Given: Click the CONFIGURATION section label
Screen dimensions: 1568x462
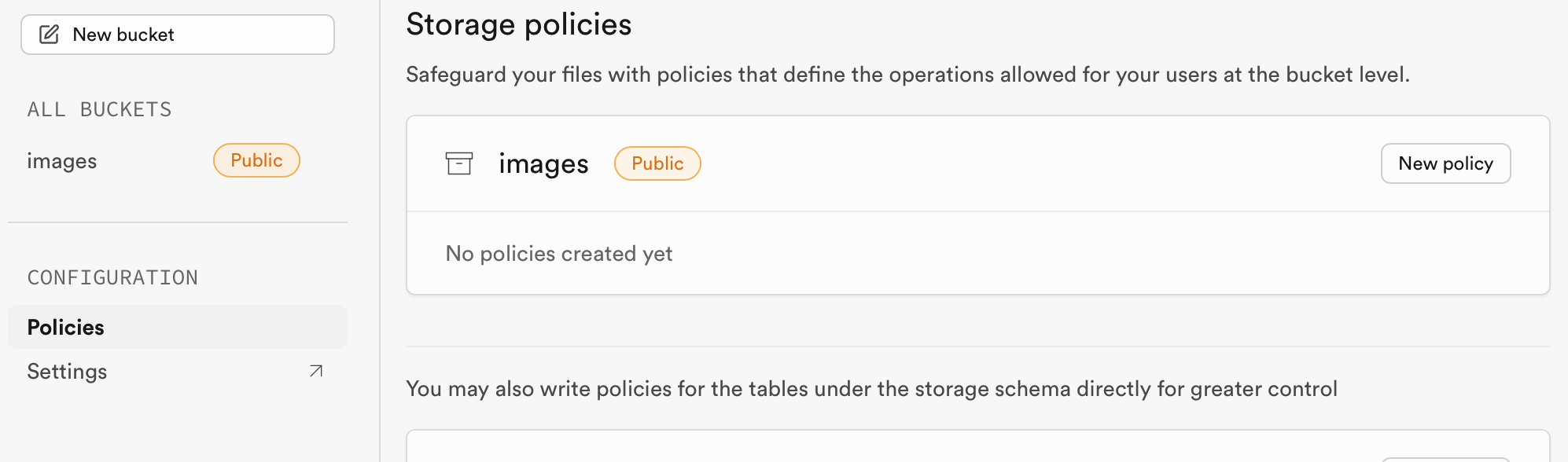Looking at the screenshot, I should [112, 277].
